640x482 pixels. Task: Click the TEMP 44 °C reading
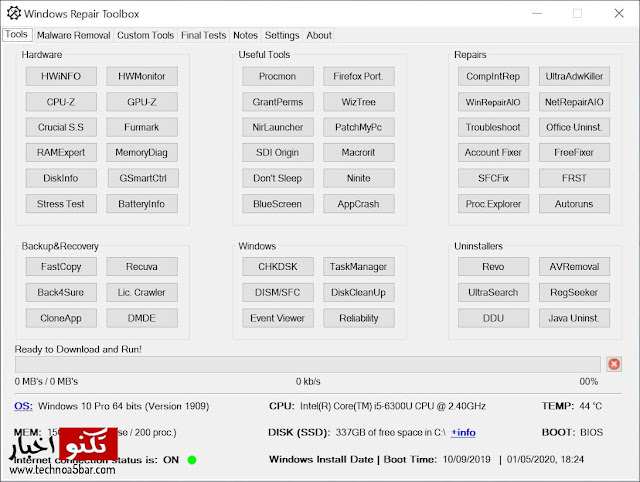[x=572, y=406]
